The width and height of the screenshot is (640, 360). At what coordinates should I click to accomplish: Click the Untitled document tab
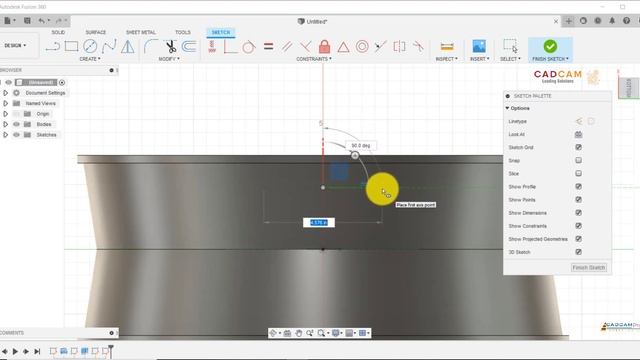pyautogui.click(x=312, y=21)
